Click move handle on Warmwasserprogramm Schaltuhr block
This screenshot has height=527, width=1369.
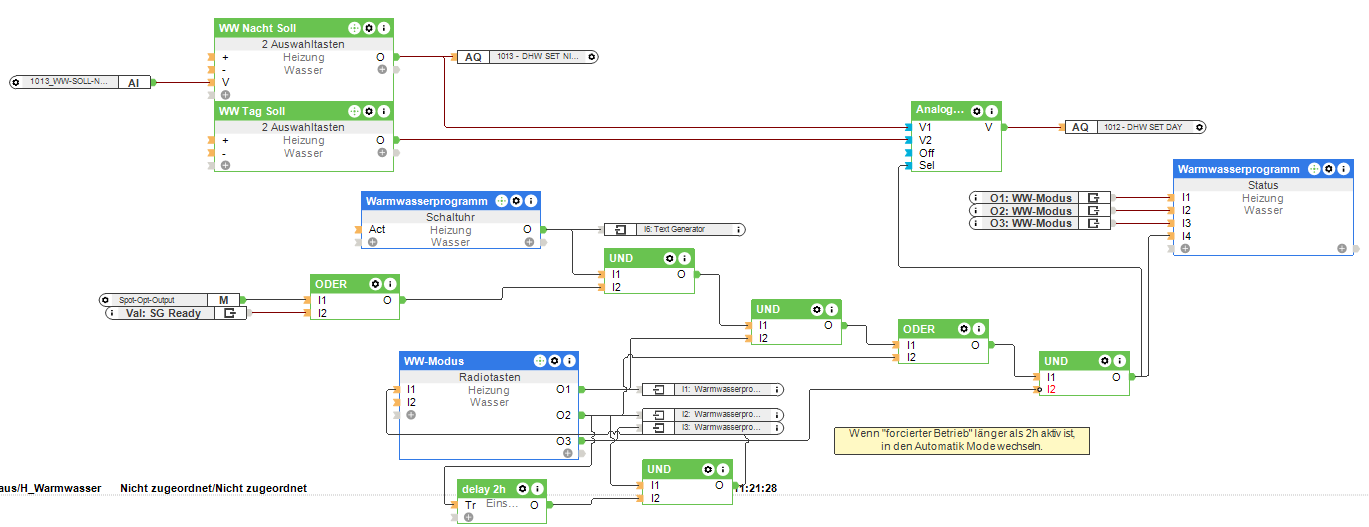coord(502,201)
